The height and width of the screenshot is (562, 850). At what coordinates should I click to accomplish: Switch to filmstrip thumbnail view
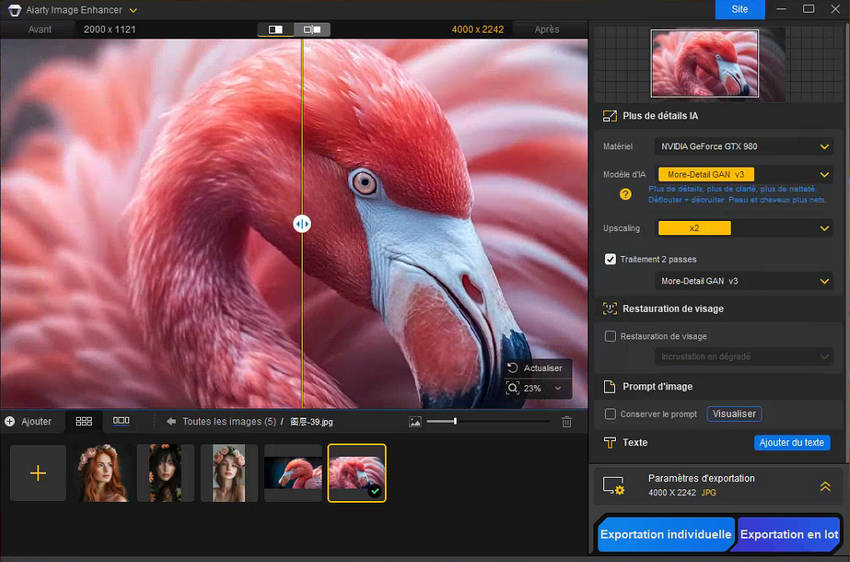pos(121,421)
